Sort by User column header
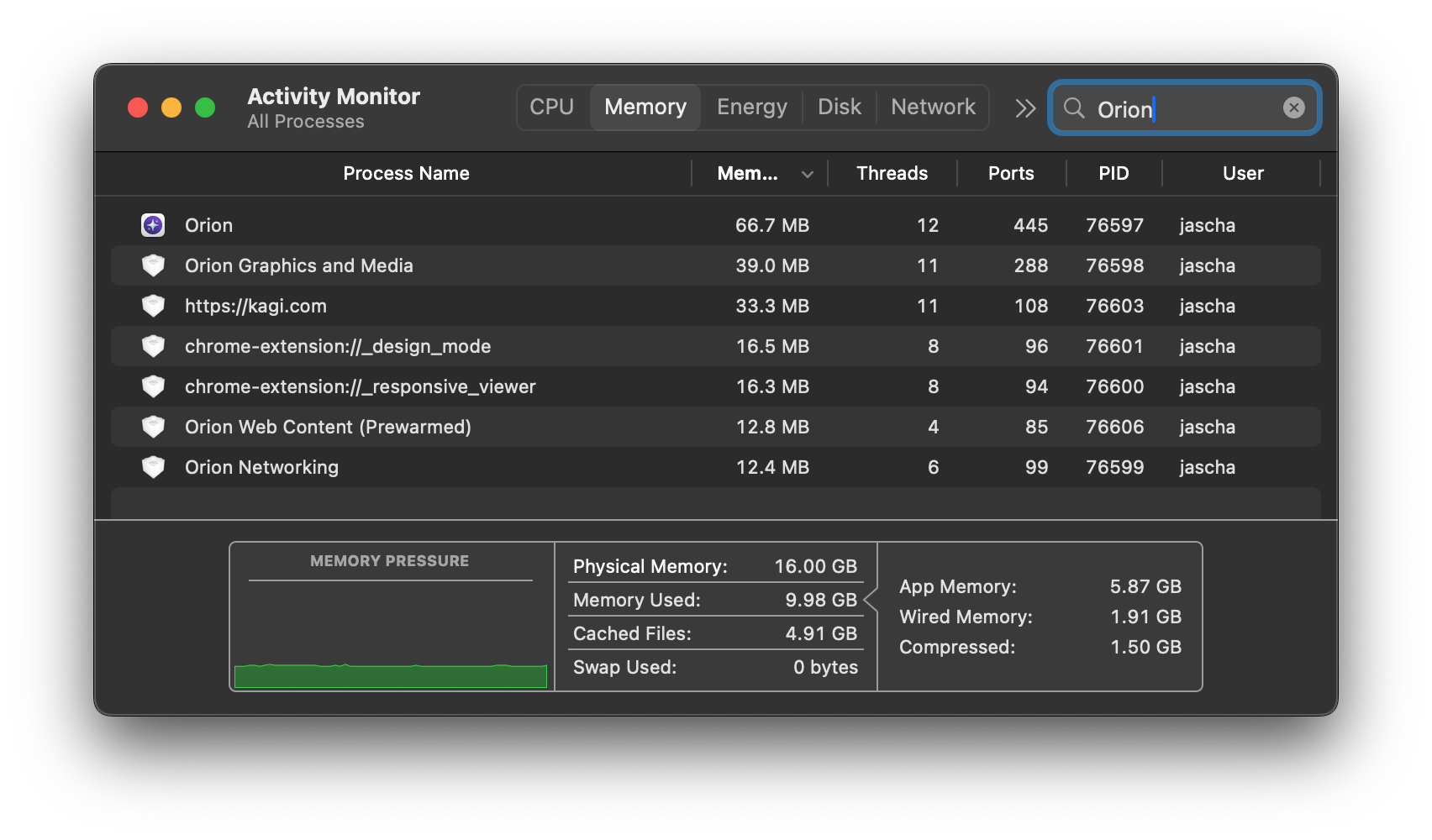 click(x=1243, y=173)
